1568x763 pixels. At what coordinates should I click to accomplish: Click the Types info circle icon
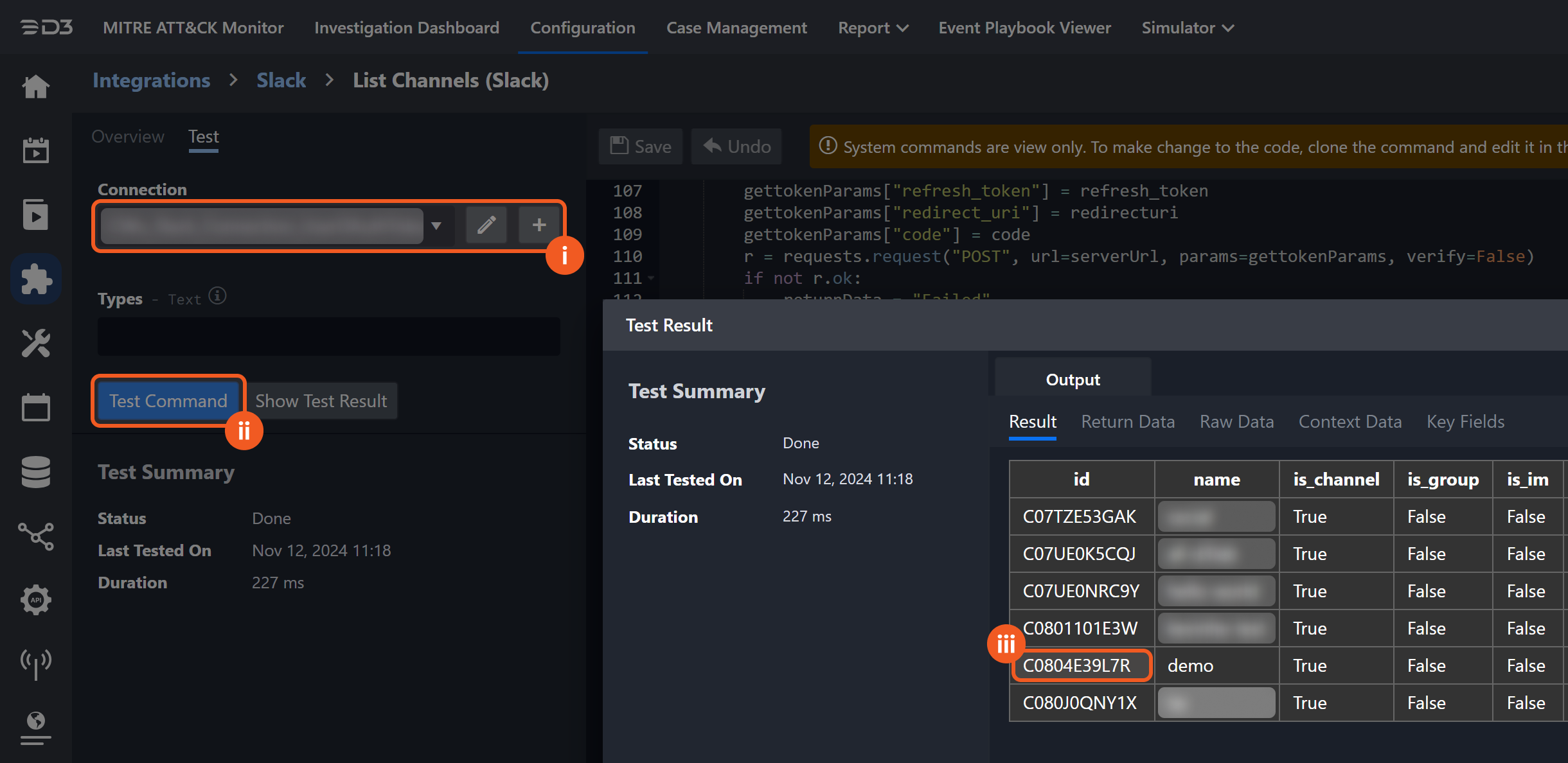[x=218, y=296]
